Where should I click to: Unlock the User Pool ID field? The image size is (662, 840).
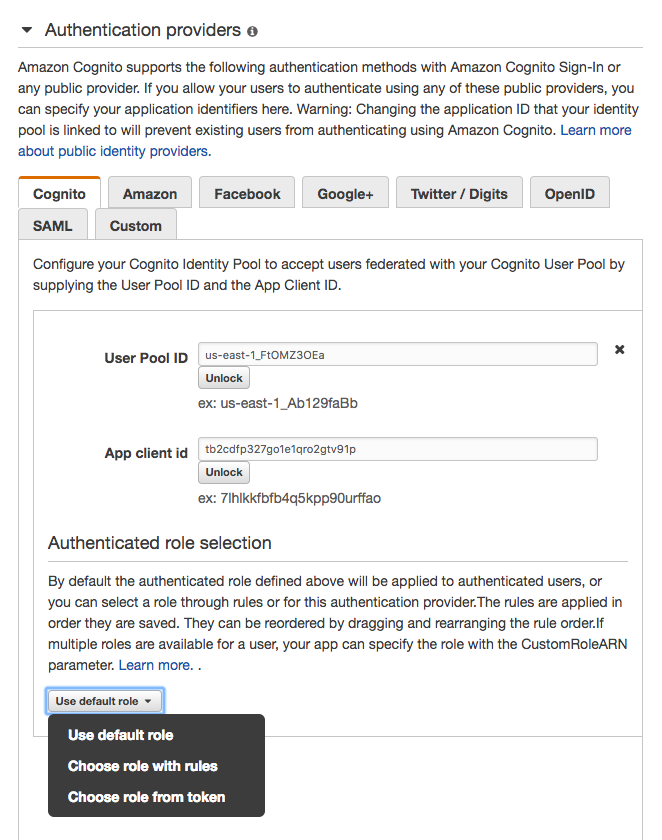pos(224,378)
